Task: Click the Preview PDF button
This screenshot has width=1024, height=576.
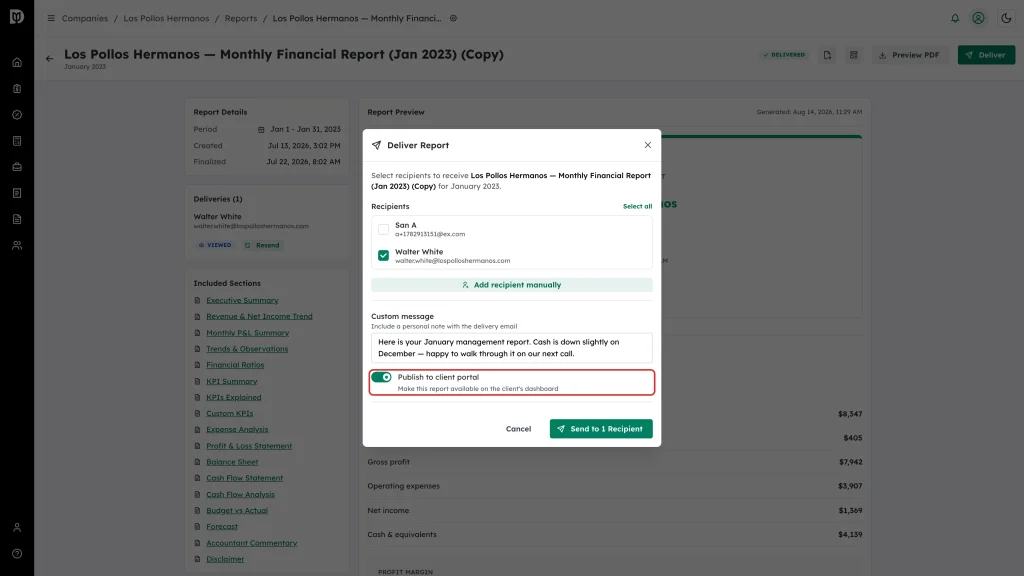Action: point(909,56)
